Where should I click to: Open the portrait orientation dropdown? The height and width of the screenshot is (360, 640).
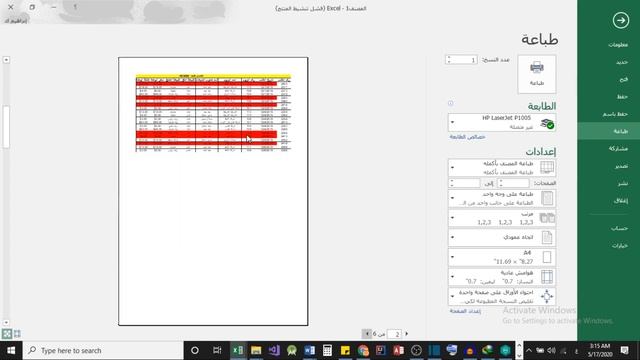click(x=502, y=237)
